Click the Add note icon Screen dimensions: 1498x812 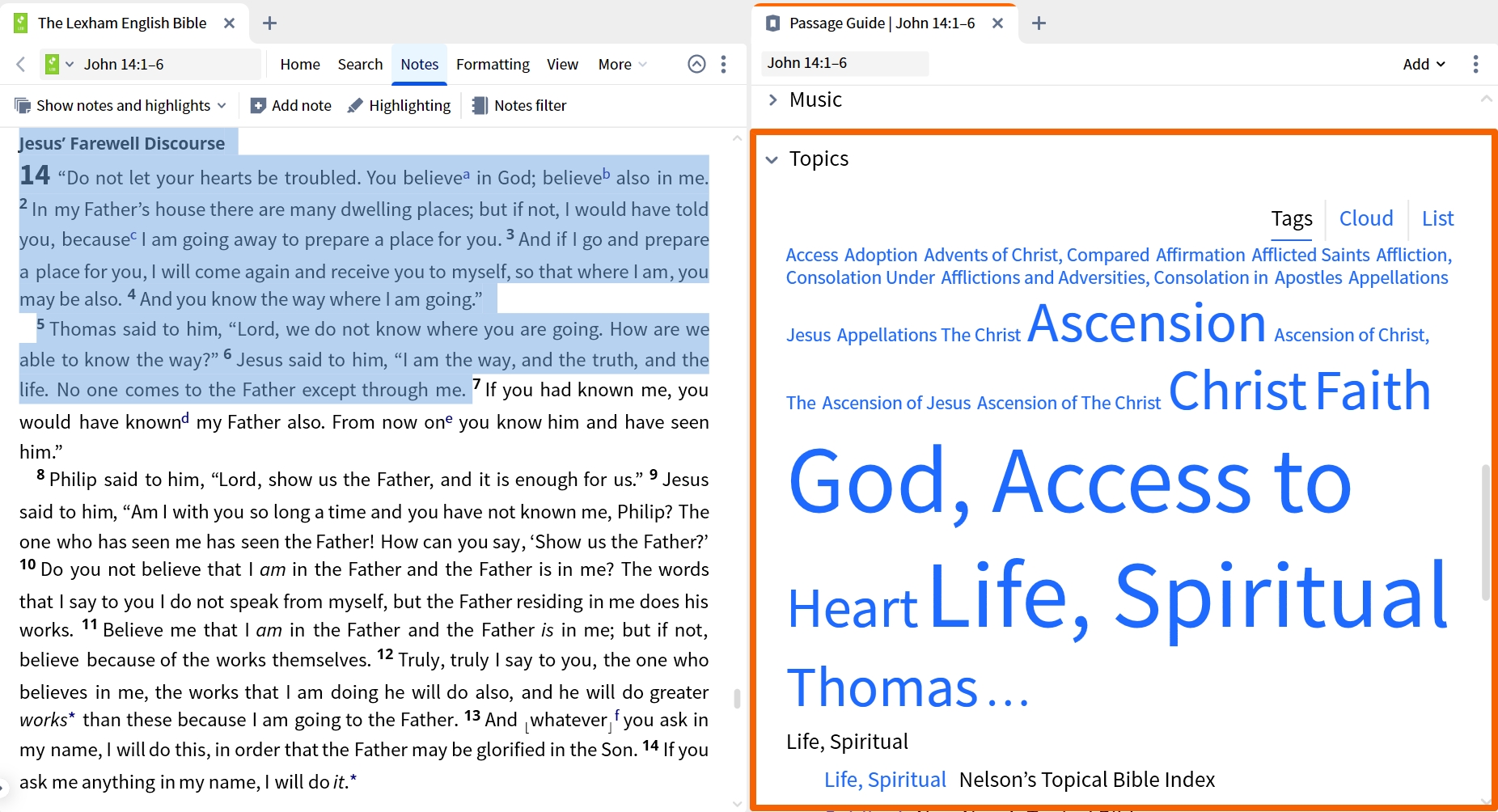tap(258, 105)
